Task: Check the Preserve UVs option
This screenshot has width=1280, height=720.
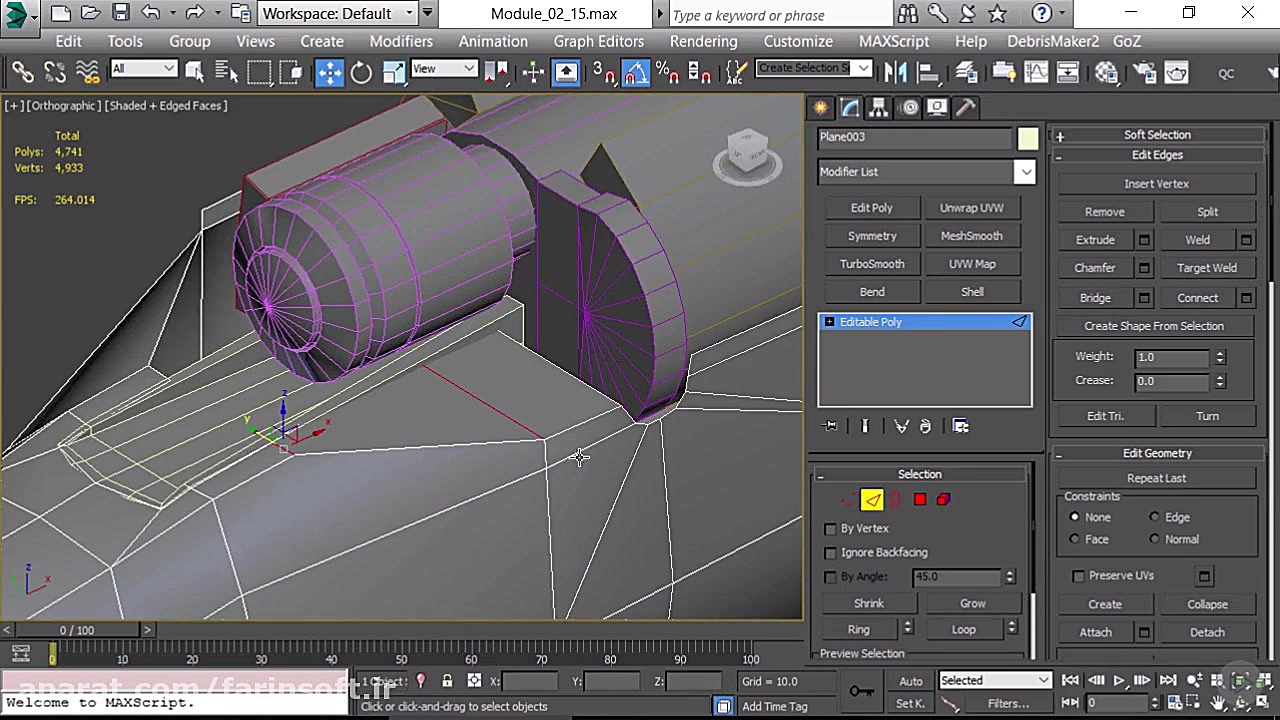Action: coord(1078,576)
